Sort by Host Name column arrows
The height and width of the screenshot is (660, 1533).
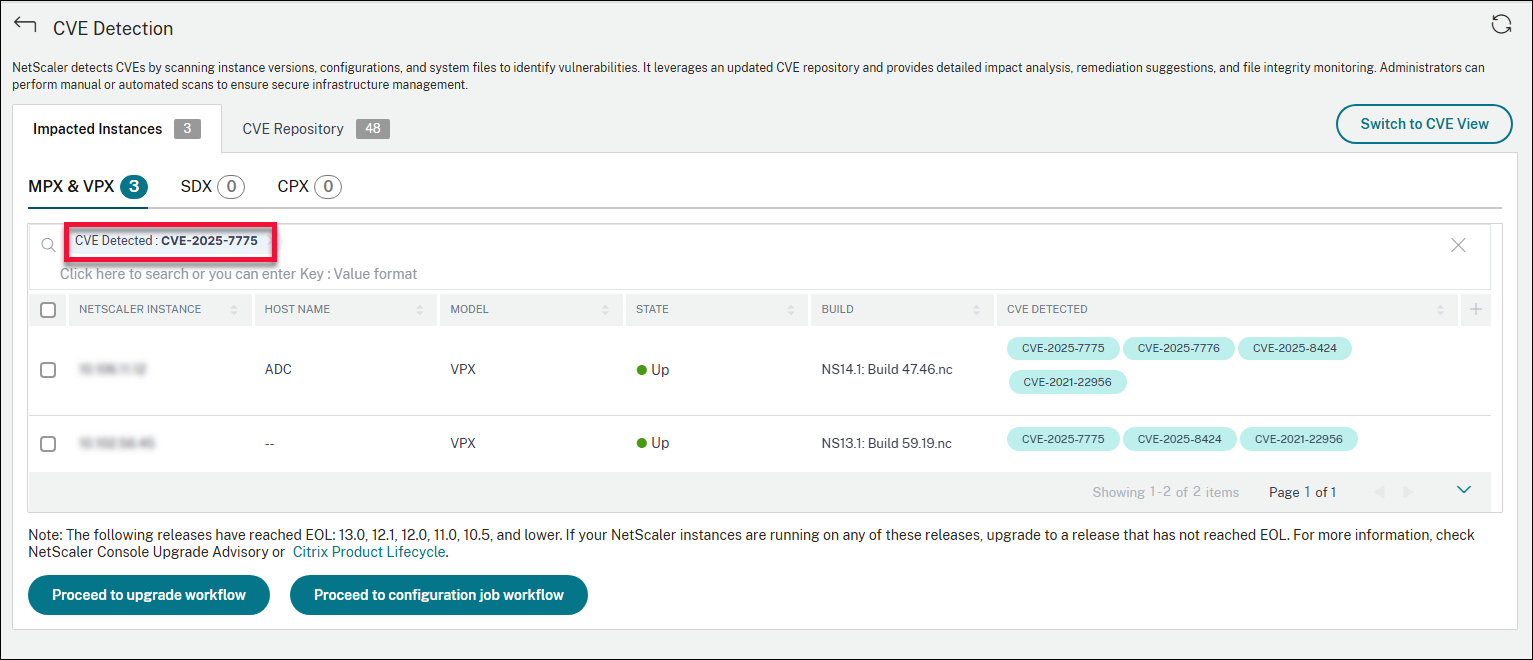point(420,310)
